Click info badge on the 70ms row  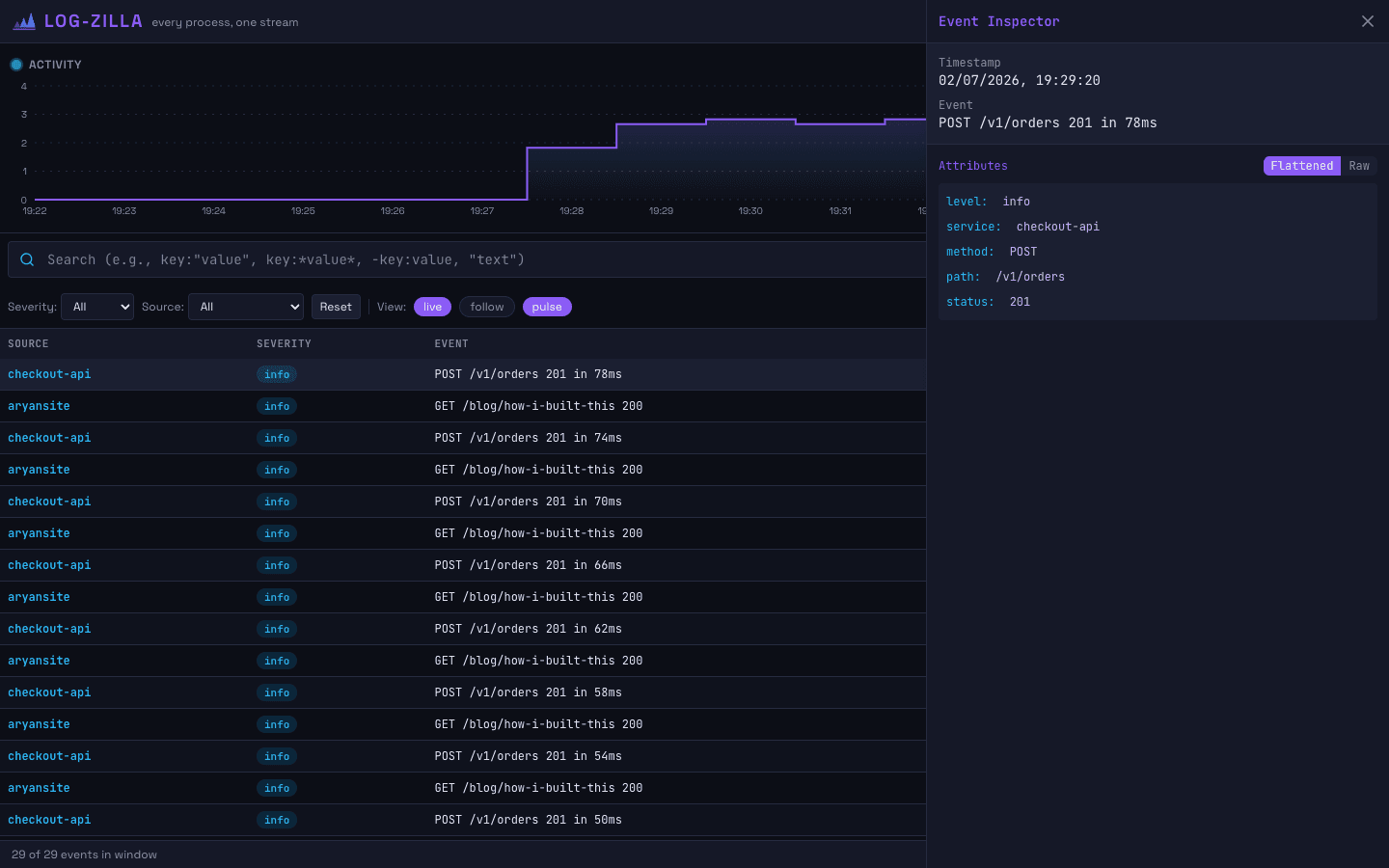(277, 502)
